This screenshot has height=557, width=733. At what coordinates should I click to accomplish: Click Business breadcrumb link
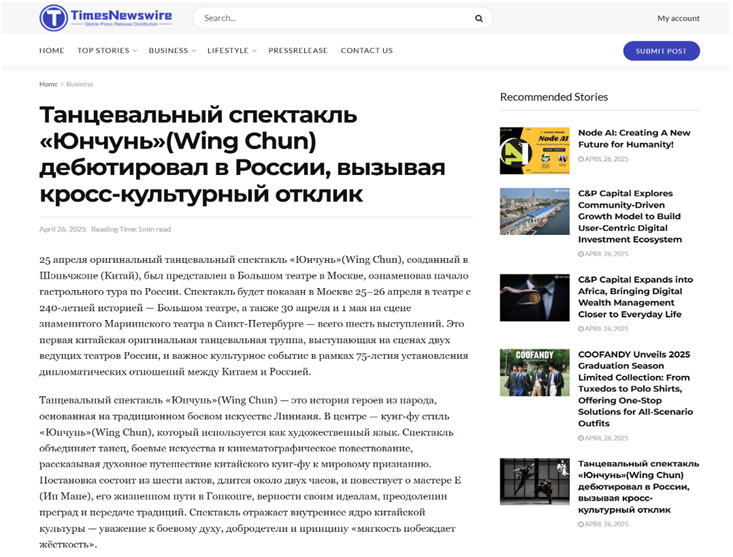79,84
